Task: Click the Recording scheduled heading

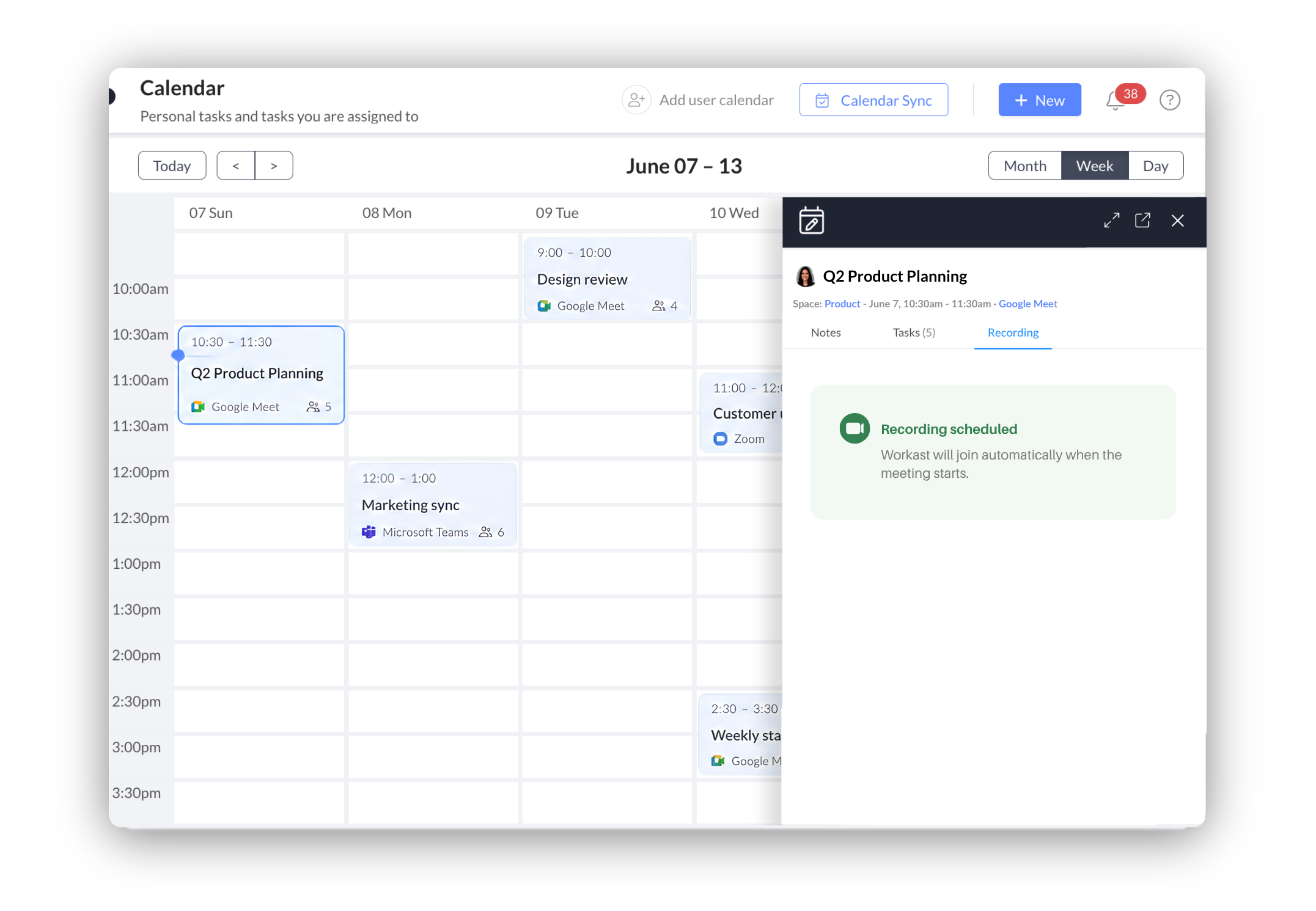Action: pyautogui.click(x=949, y=429)
